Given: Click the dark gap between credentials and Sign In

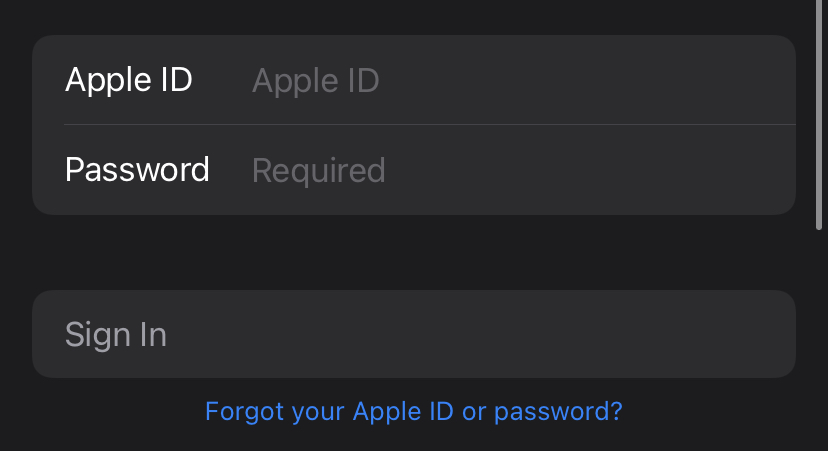Looking at the screenshot, I should coord(414,252).
